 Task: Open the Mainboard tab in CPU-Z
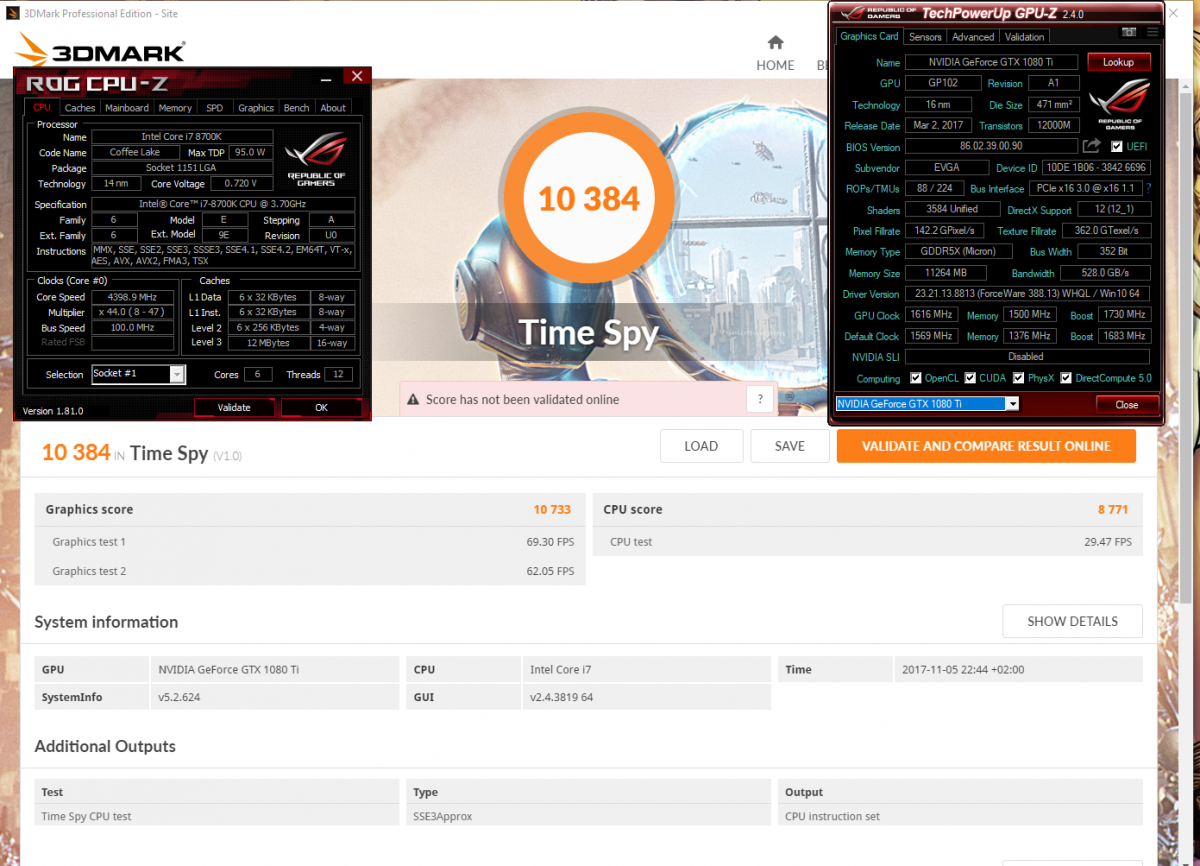coord(127,108)
